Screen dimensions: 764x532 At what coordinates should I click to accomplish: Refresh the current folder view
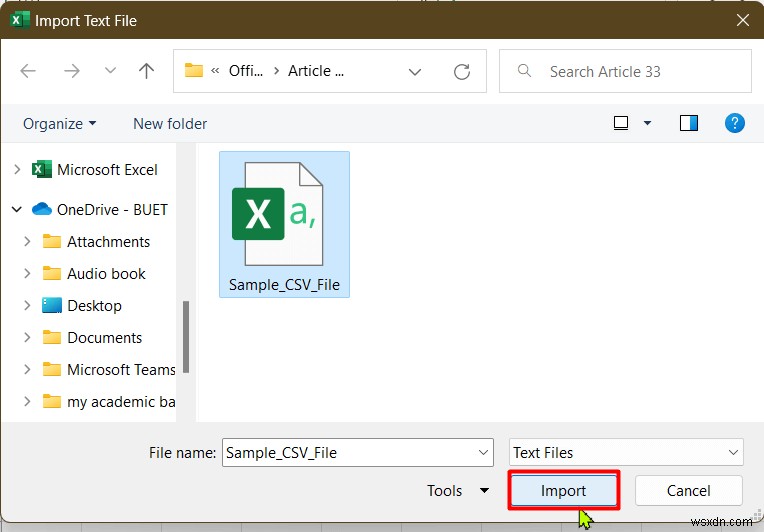461,72
